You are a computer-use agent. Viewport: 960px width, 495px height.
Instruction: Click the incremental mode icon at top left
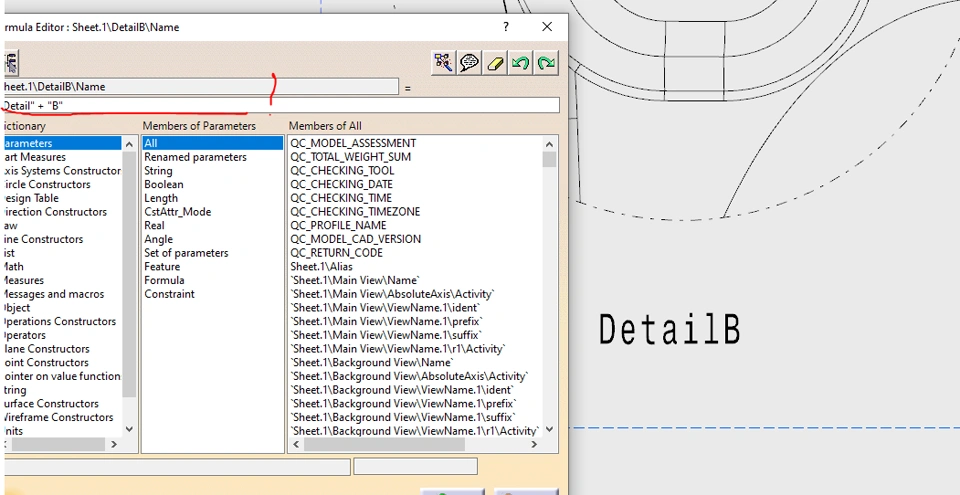tap(11, 63)
